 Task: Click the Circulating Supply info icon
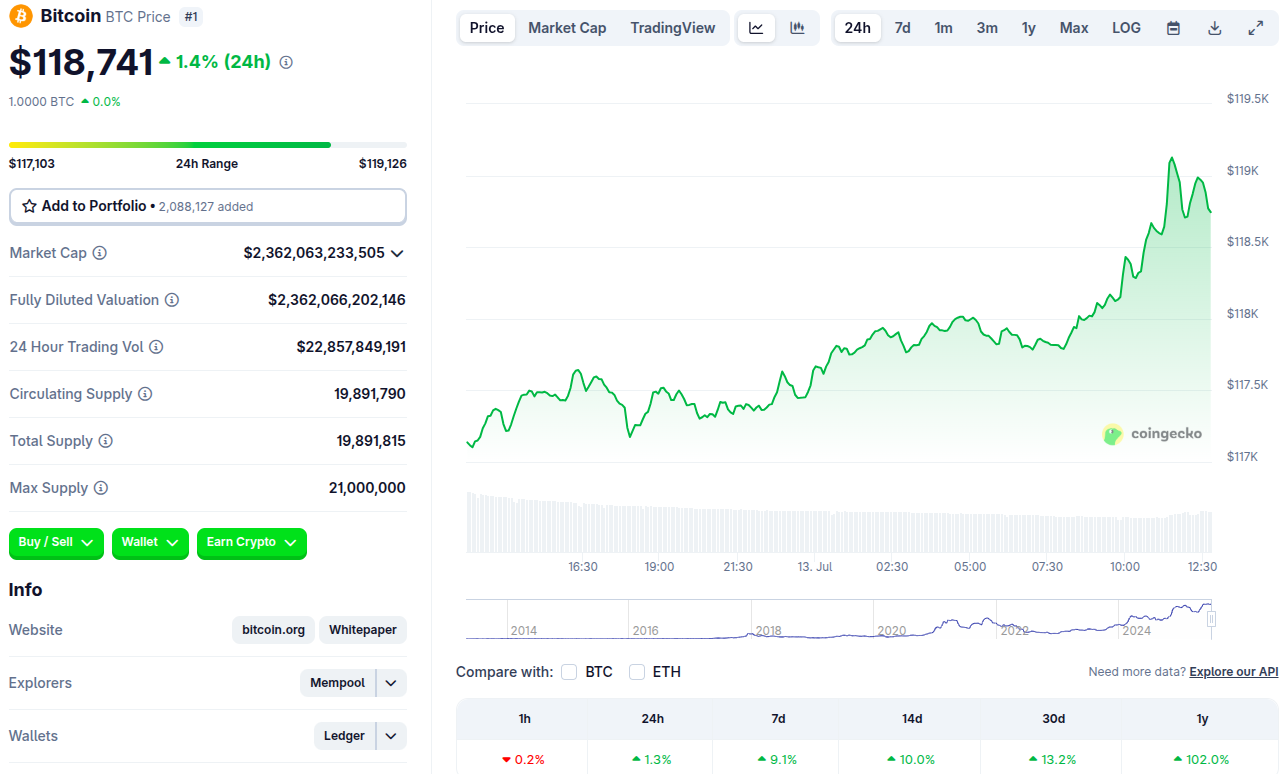145,394
